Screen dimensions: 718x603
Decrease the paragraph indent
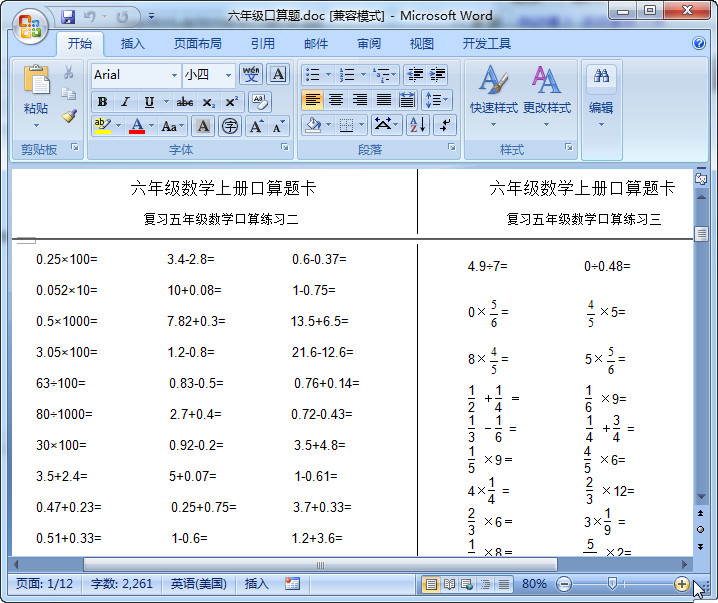point(415,74)
